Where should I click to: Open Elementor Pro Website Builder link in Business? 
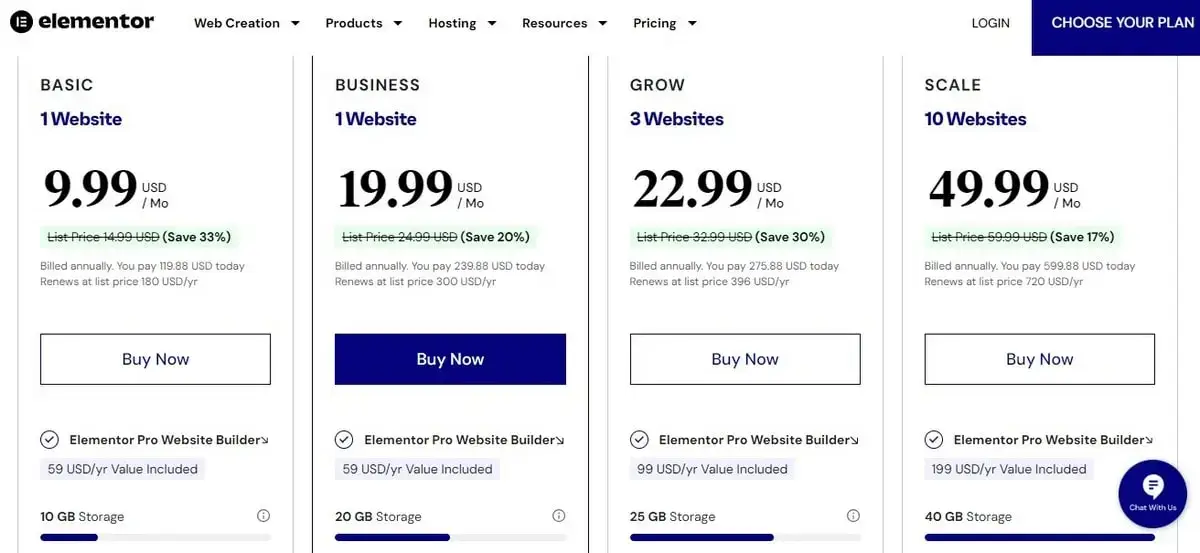(x=458, y=440)
